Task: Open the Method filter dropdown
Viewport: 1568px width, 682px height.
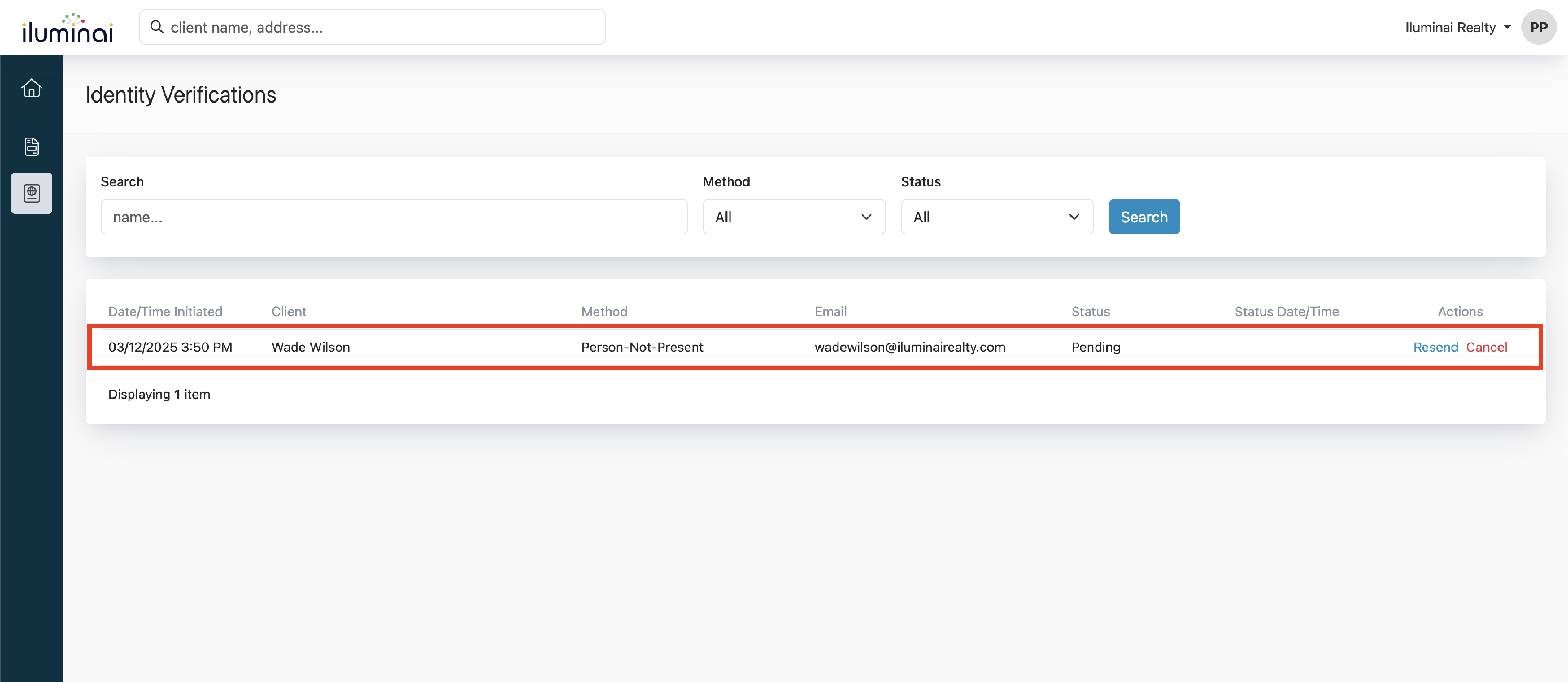Action: tap(794, 217)
